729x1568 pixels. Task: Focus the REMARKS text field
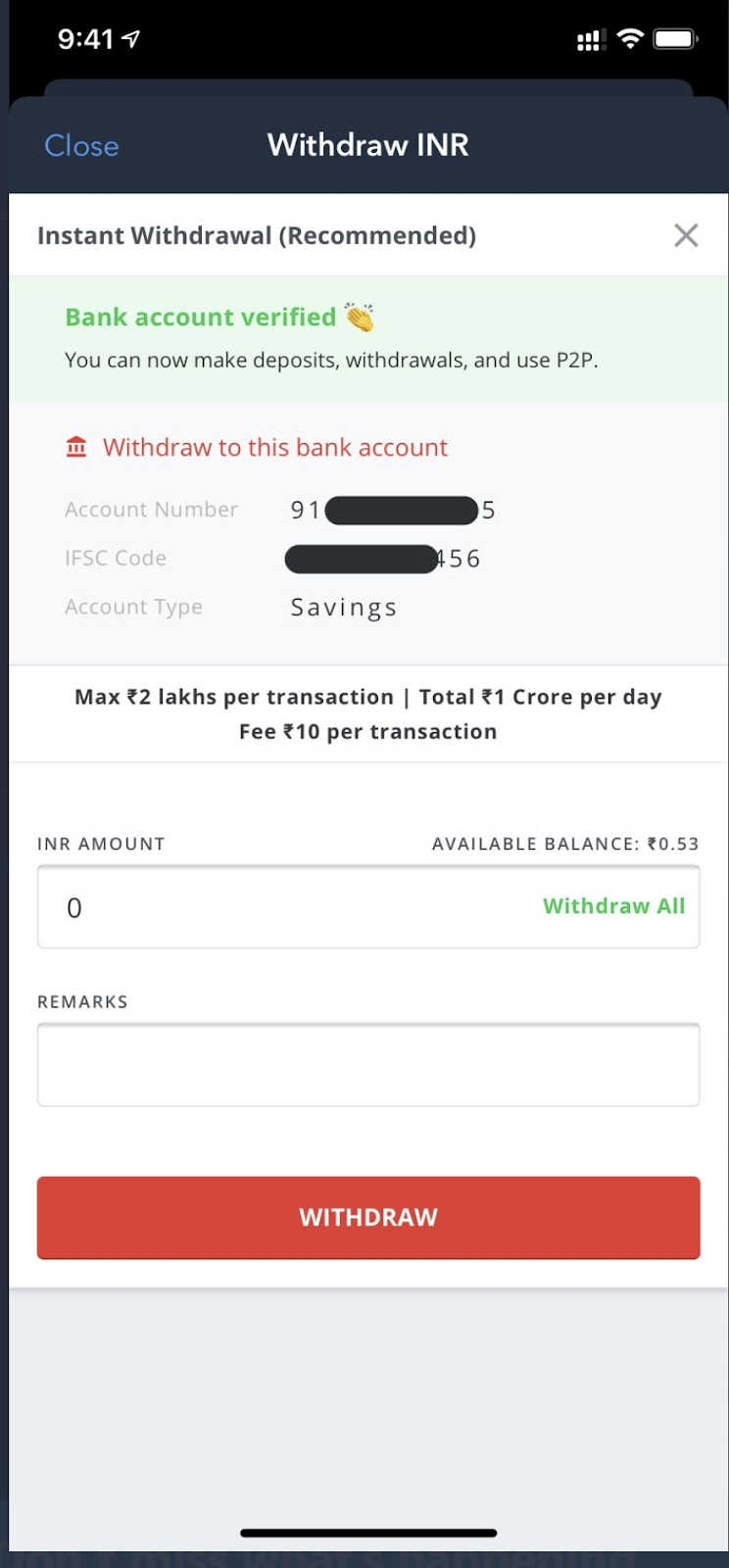(368, 1065)
